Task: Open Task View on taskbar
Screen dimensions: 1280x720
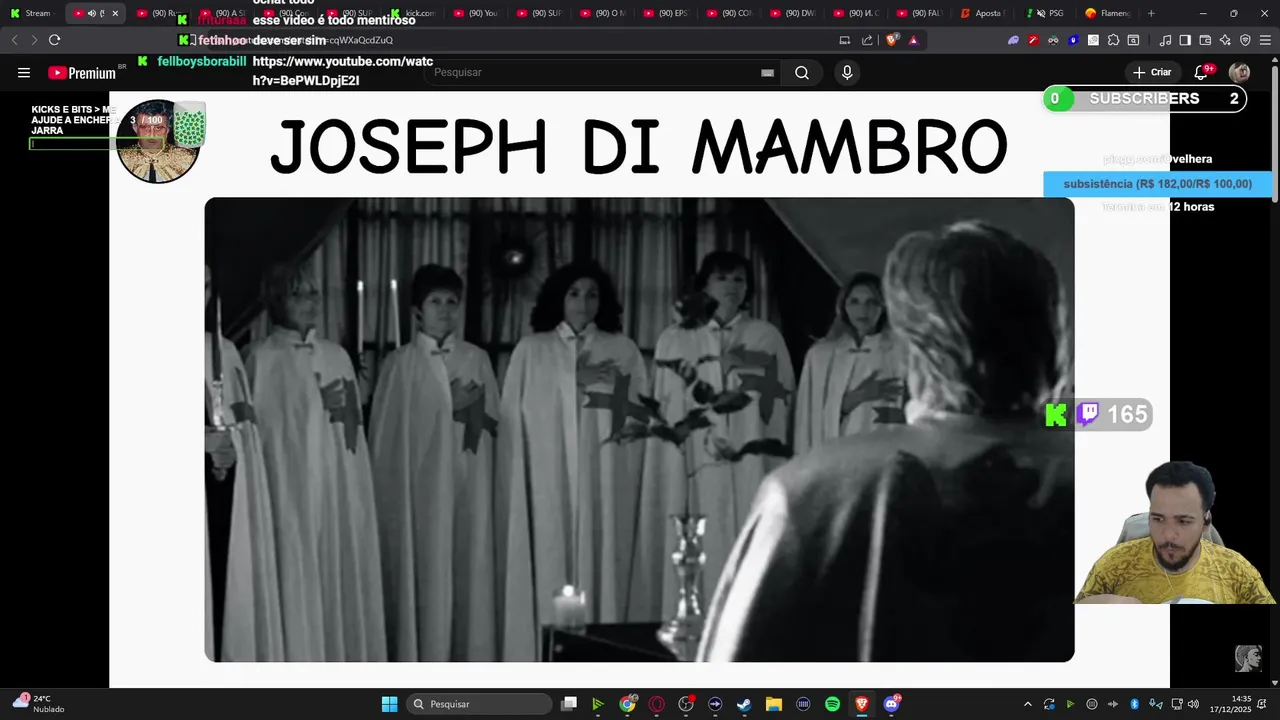Action: tap(568, 704)
